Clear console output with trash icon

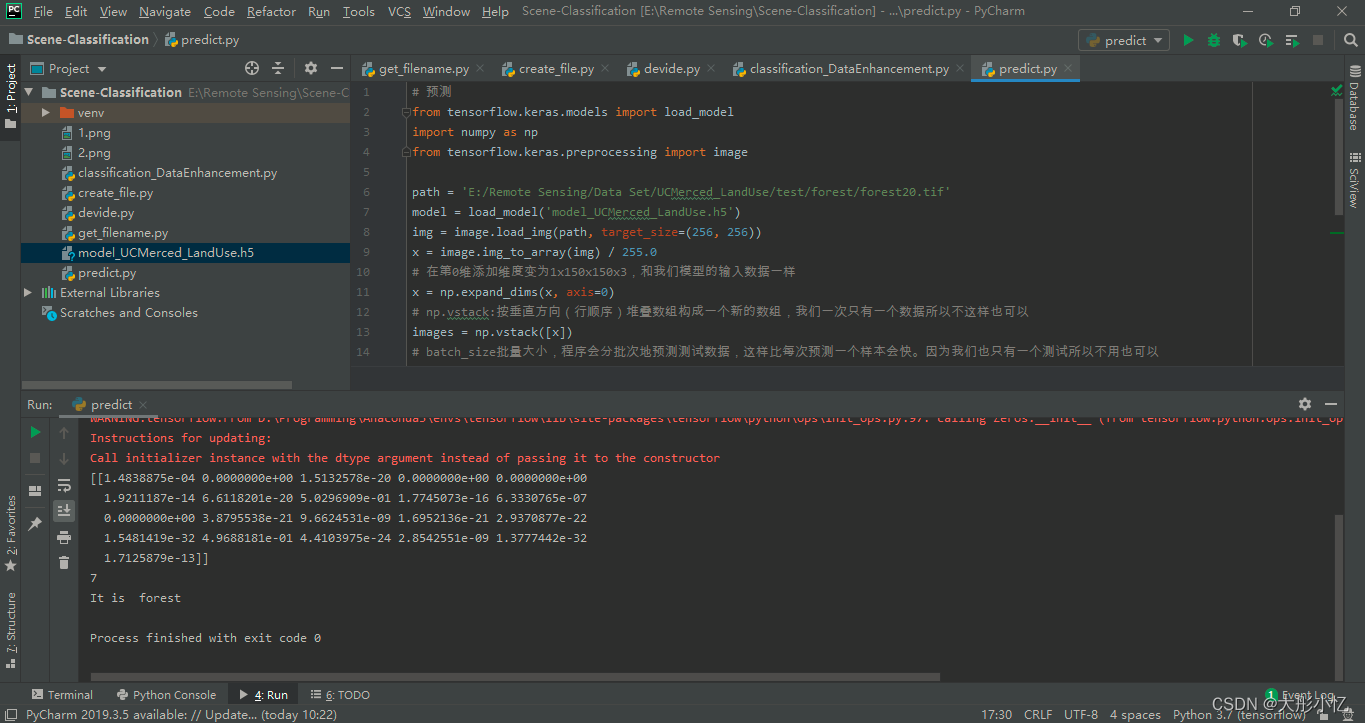pos(64,563)
